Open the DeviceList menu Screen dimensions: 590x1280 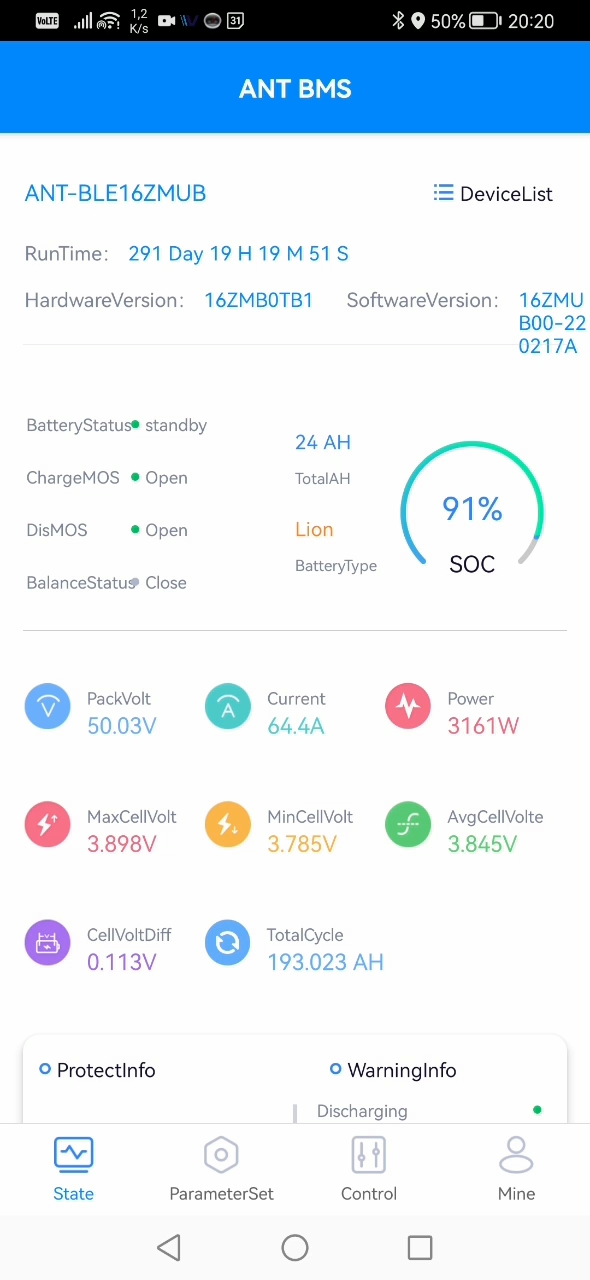point(493,194)
